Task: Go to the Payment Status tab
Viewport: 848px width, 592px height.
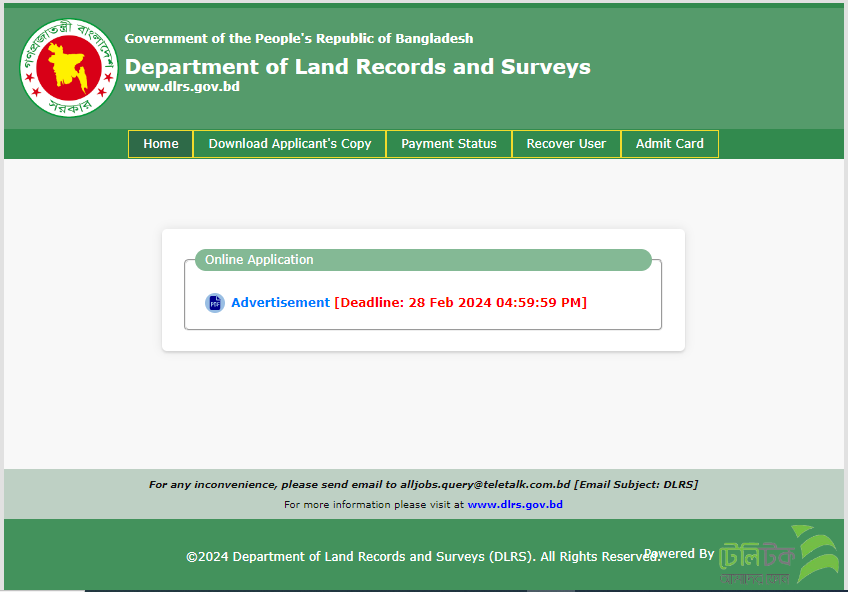Action: click(448, 144)
